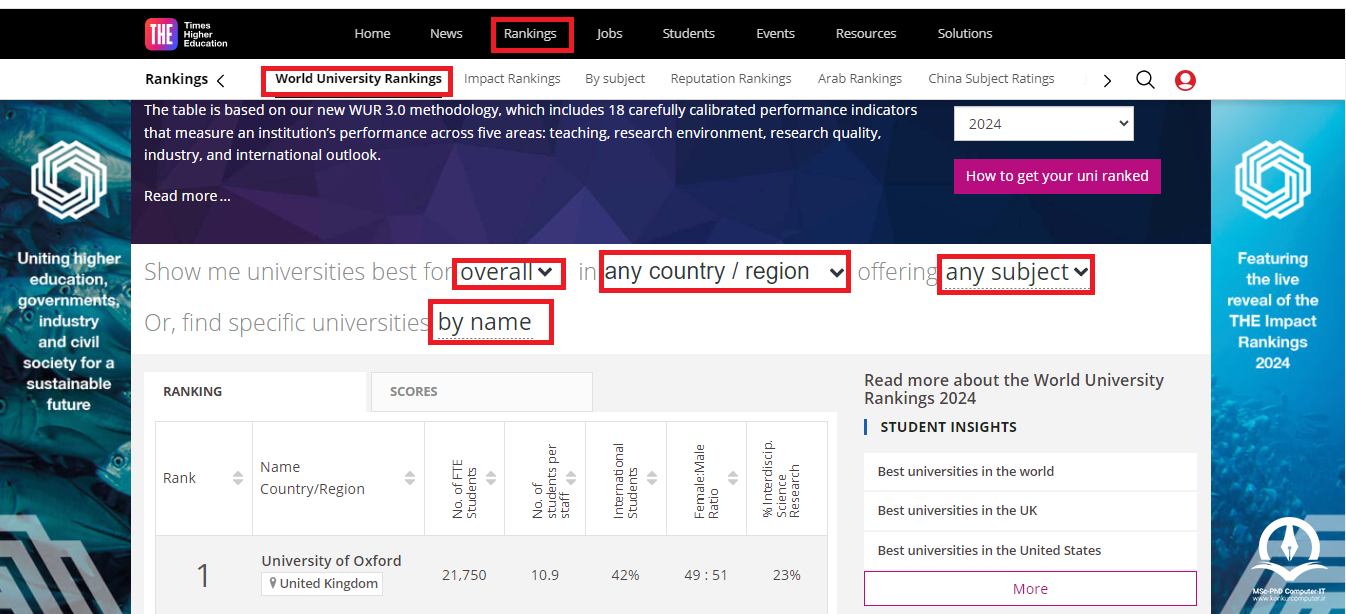Viewport: 1346px width, 614px height.
Task: Select Reputation Rankings submenu item
Action: (731, 79)
